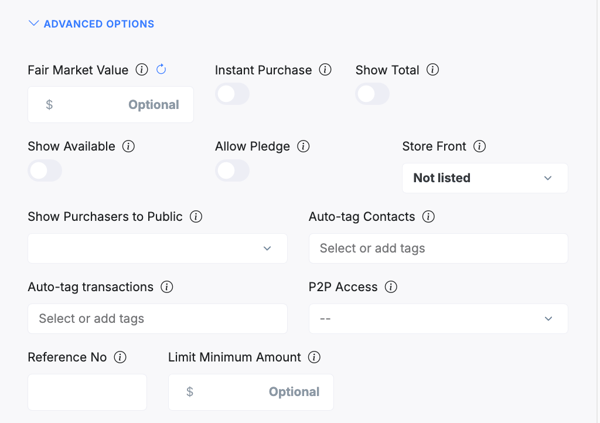Click the Fair Market Value info icon

coord(142,70)
